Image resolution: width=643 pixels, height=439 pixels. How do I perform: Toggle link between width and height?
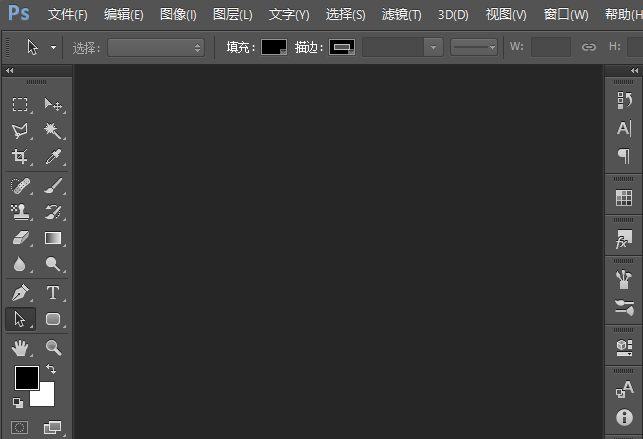click(588, 47)
